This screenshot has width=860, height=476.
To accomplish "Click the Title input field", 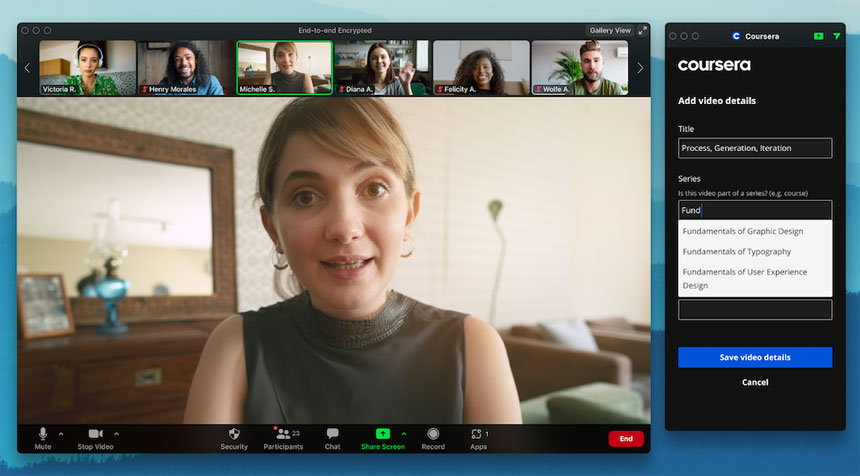I will coord(754,148).
